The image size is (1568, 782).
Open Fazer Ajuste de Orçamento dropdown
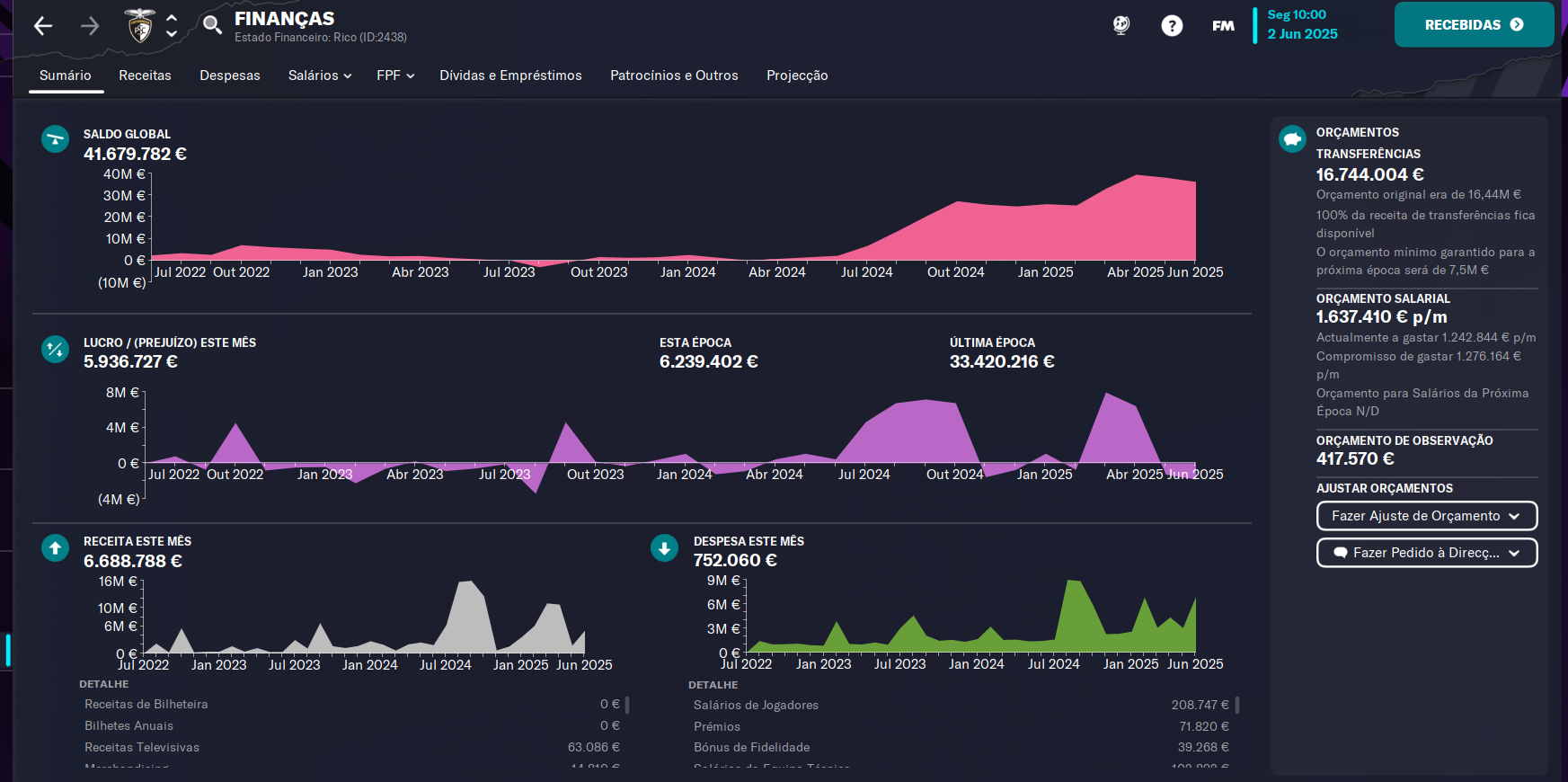point(1427,516)
